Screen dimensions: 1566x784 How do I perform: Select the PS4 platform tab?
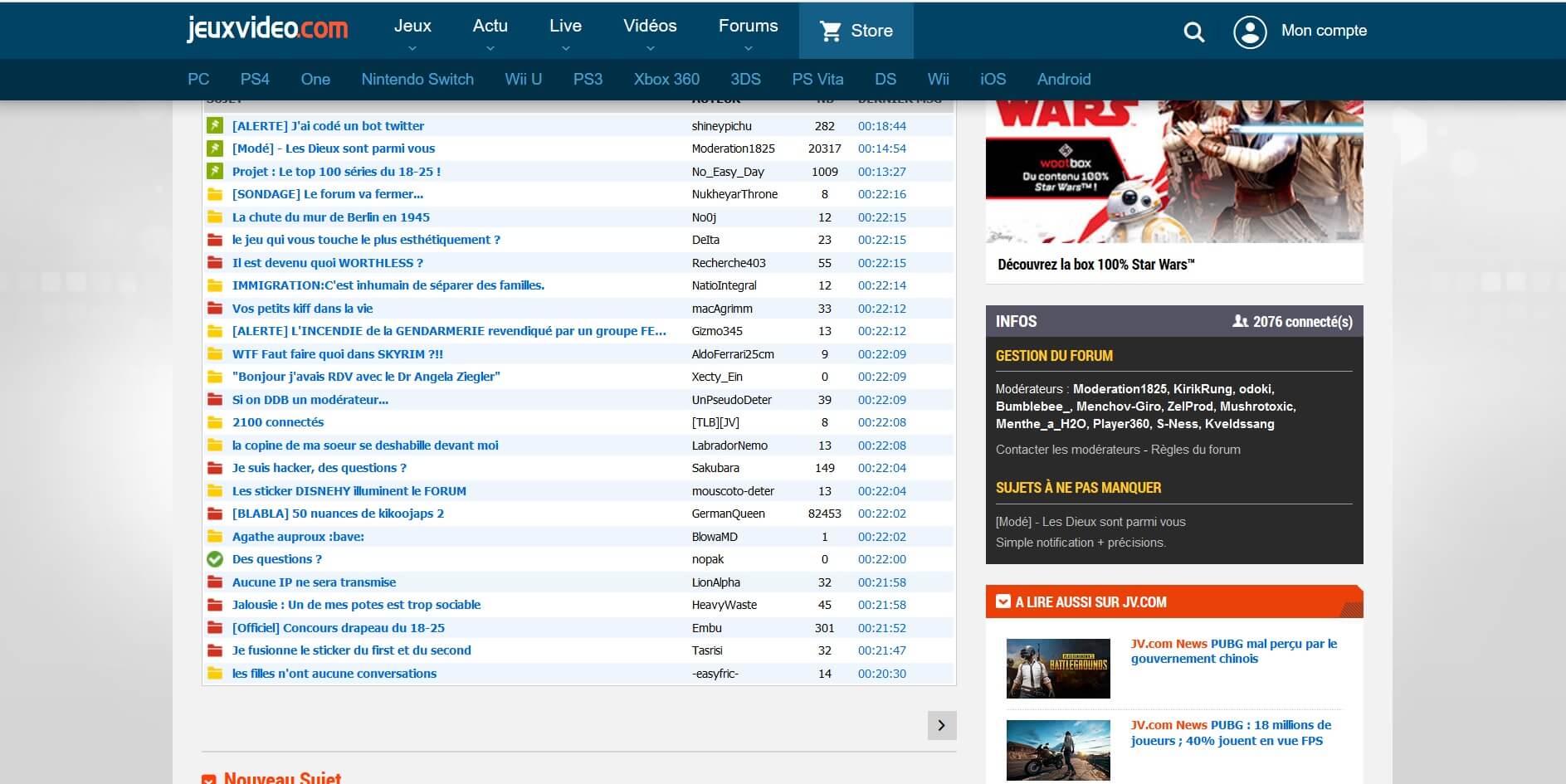255,79
